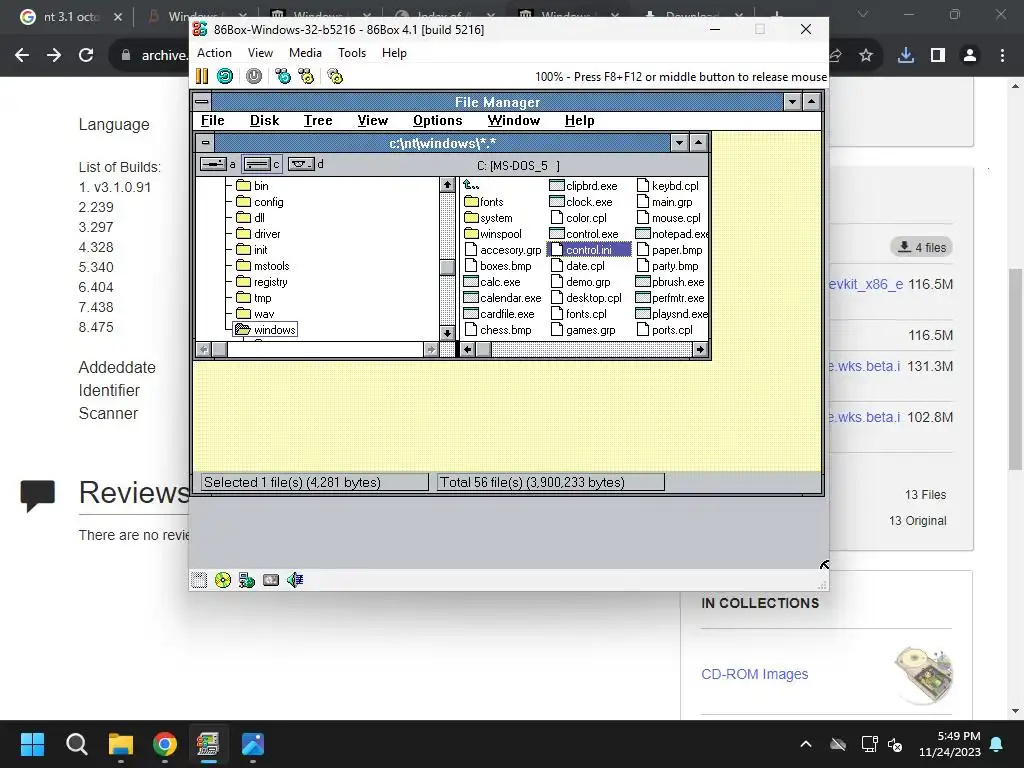Image resolution: width=1024 pixels, height=768 pixels.
Task: Click the 86Box ACPI shutdown power icon
Action: (x=254, y=76)
